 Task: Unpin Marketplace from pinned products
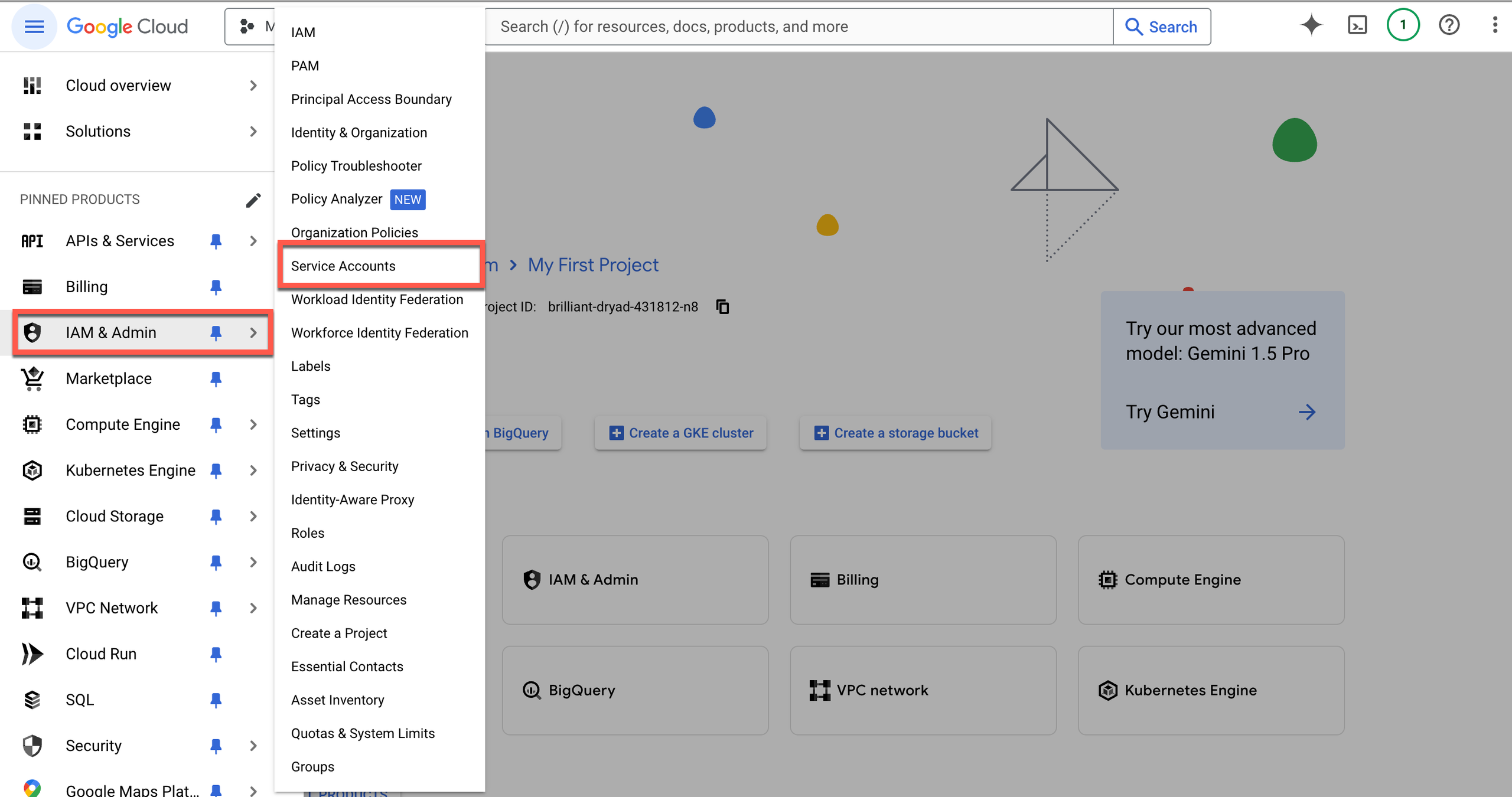coord(216,379)
